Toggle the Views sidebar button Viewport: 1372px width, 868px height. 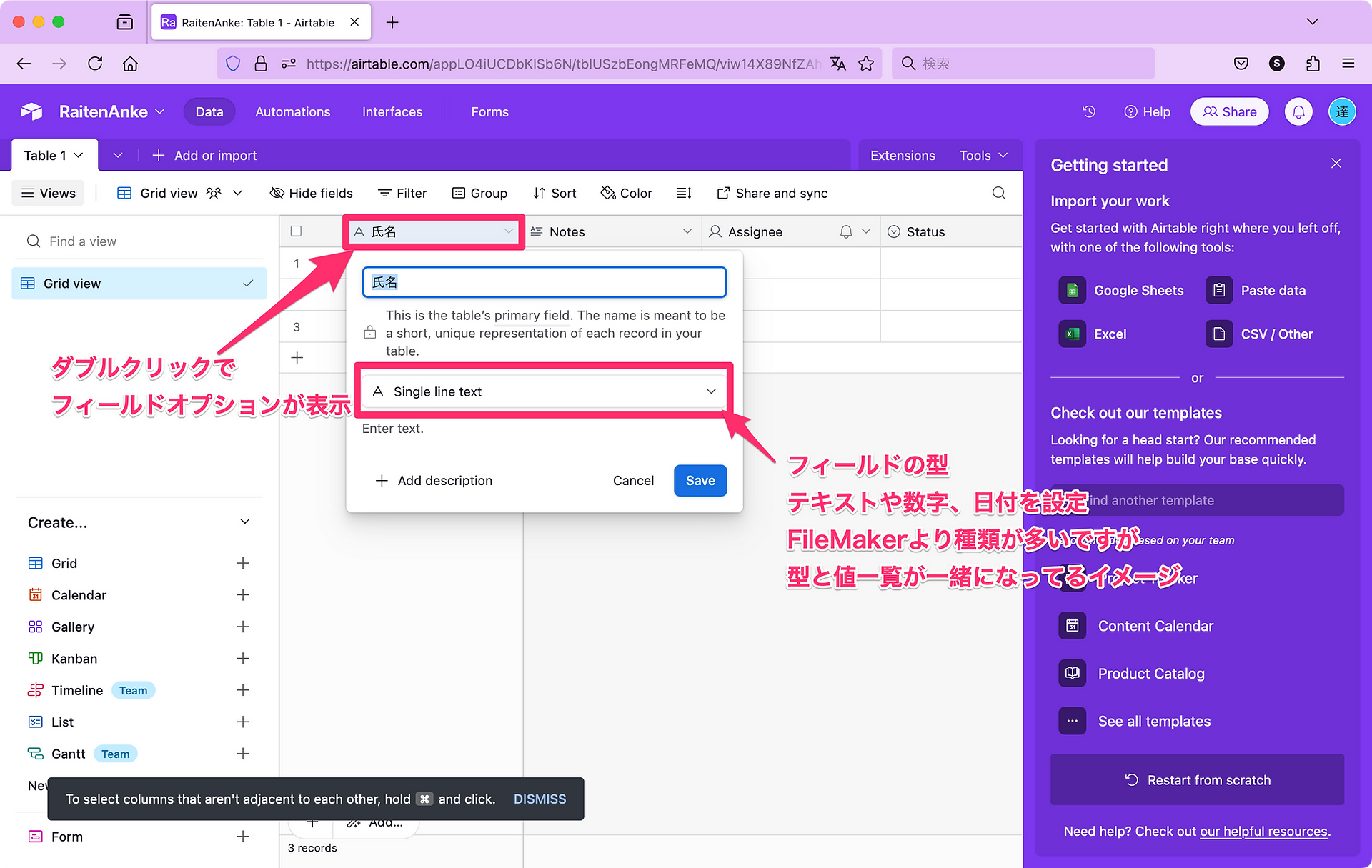pos(48,193)
